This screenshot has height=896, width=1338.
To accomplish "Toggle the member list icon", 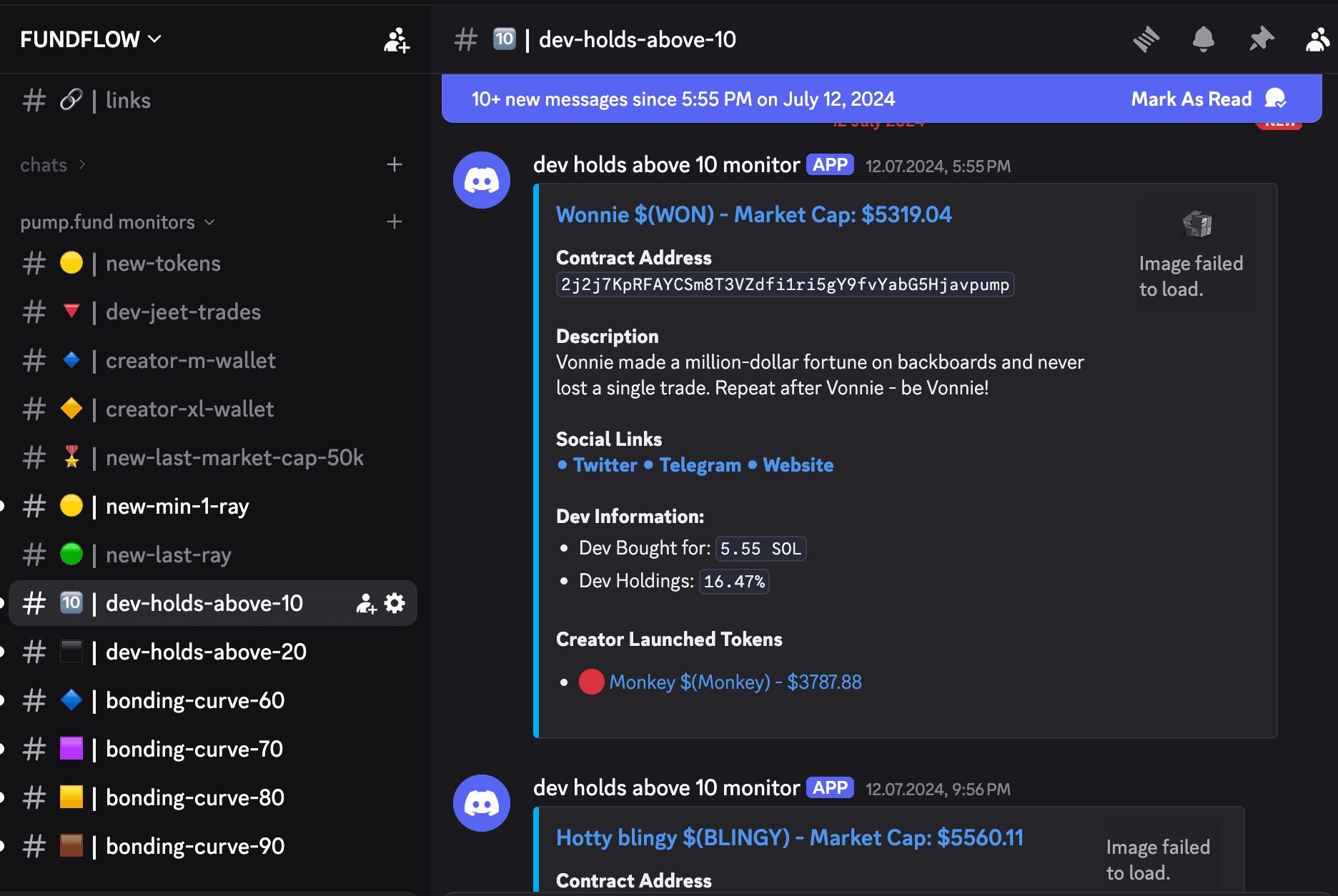I will coord(1319,39).
